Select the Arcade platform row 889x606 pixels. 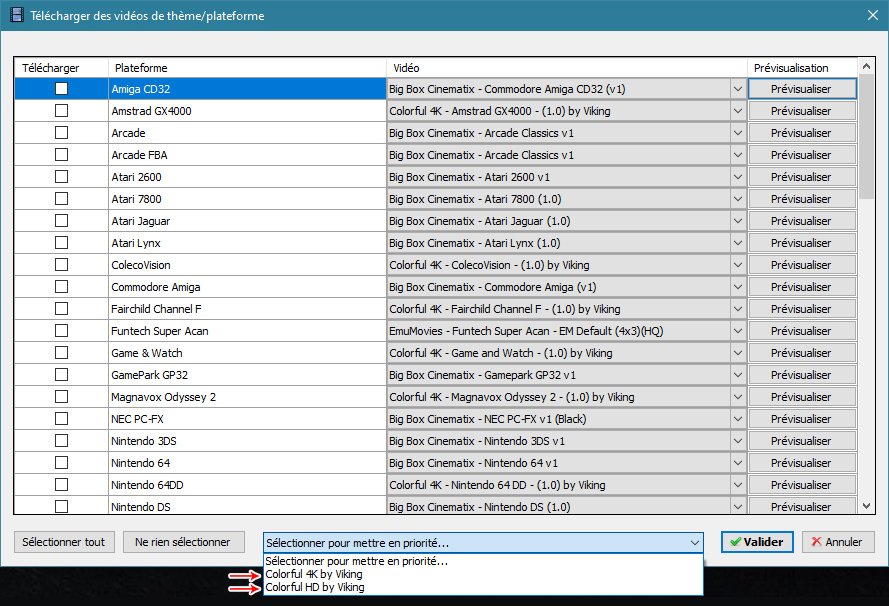(247, 133)
